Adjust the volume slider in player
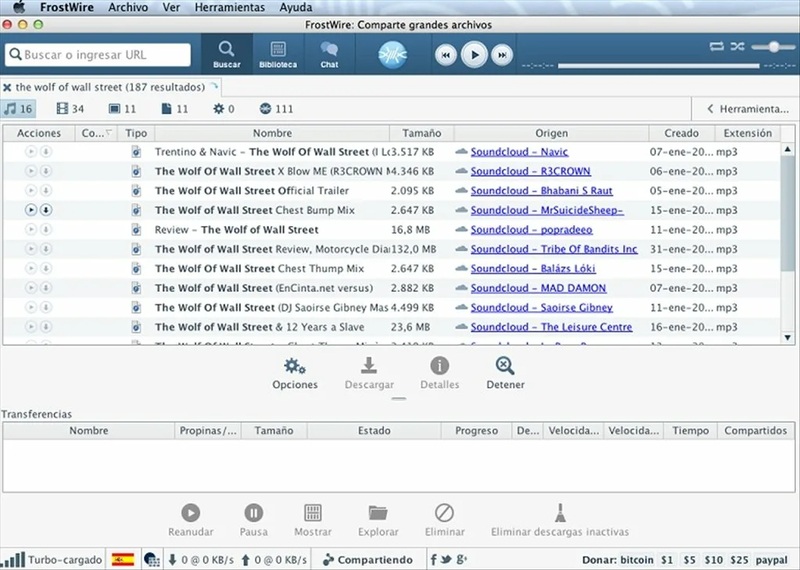Image resolution: width=800 pixels, height=570 pixels. click(x=773, y=47)
